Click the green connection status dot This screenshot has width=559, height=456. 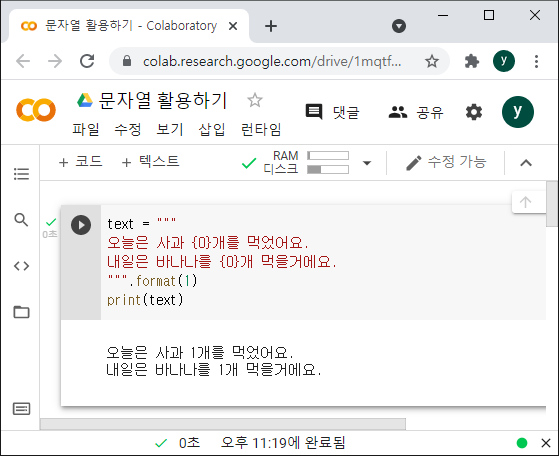pos(522,443)
